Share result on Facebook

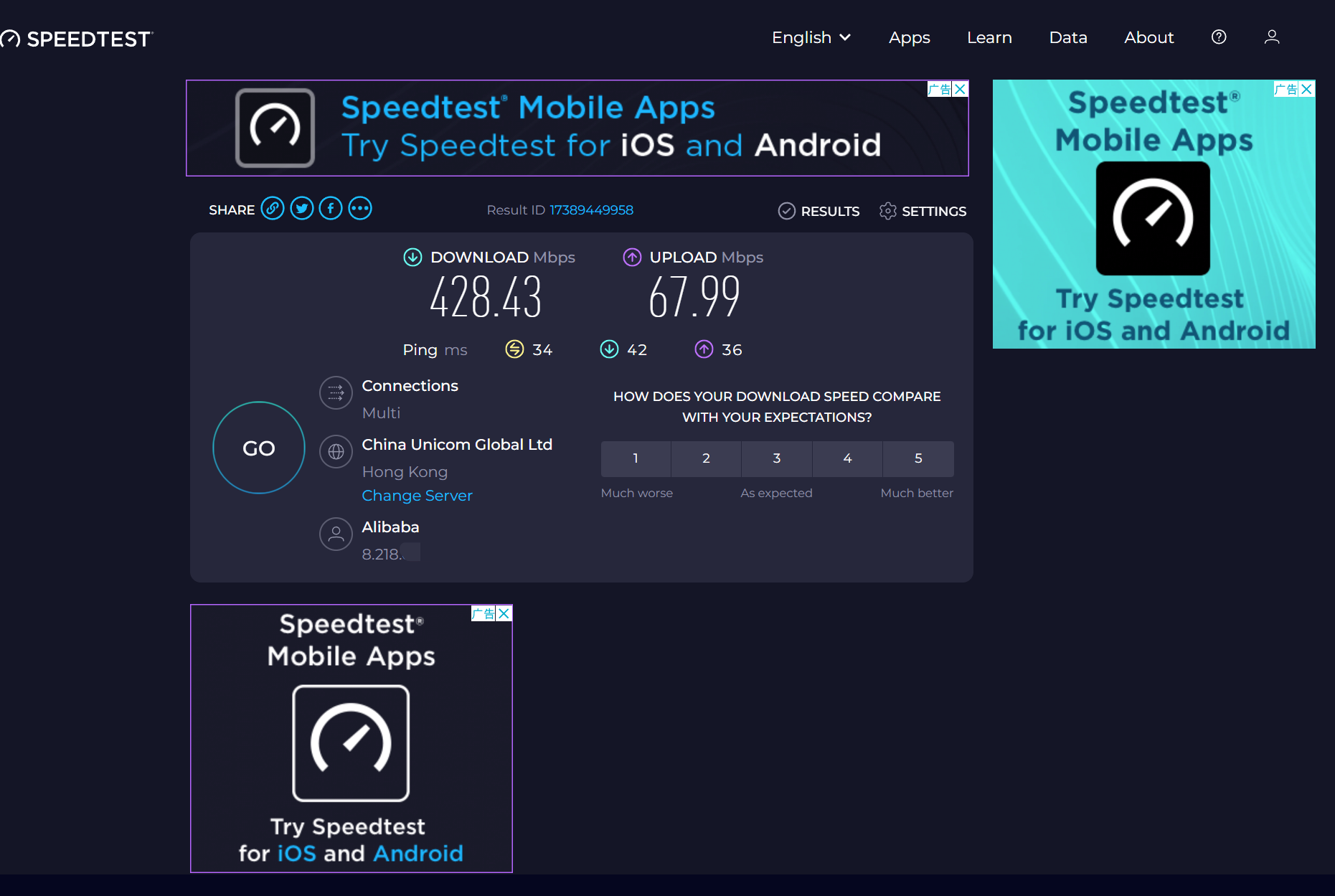point(331,209)
